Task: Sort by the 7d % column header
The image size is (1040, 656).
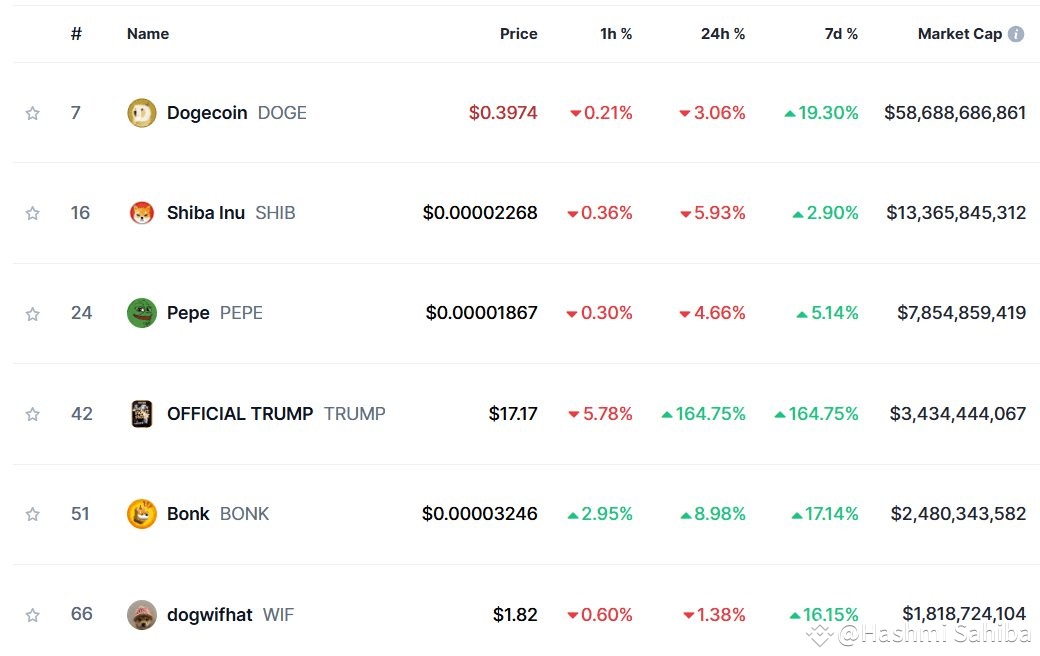Action: [x=840, y=34]
